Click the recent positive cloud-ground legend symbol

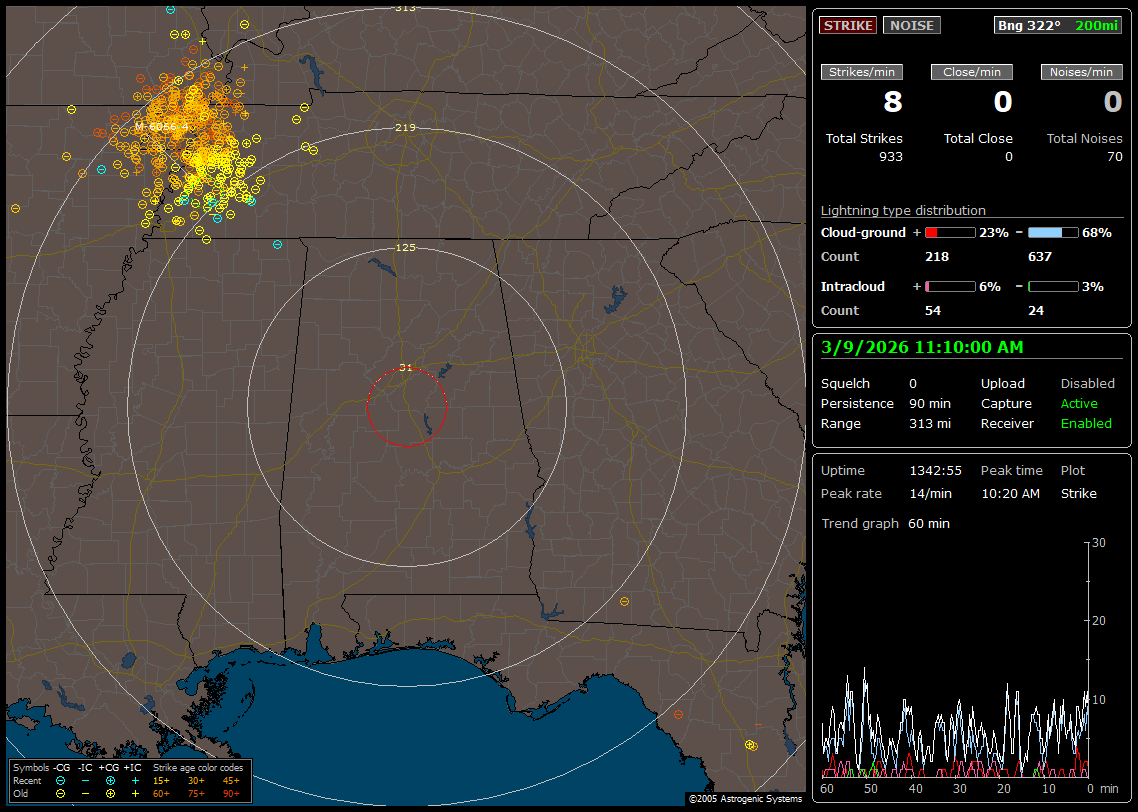(110, 780)
